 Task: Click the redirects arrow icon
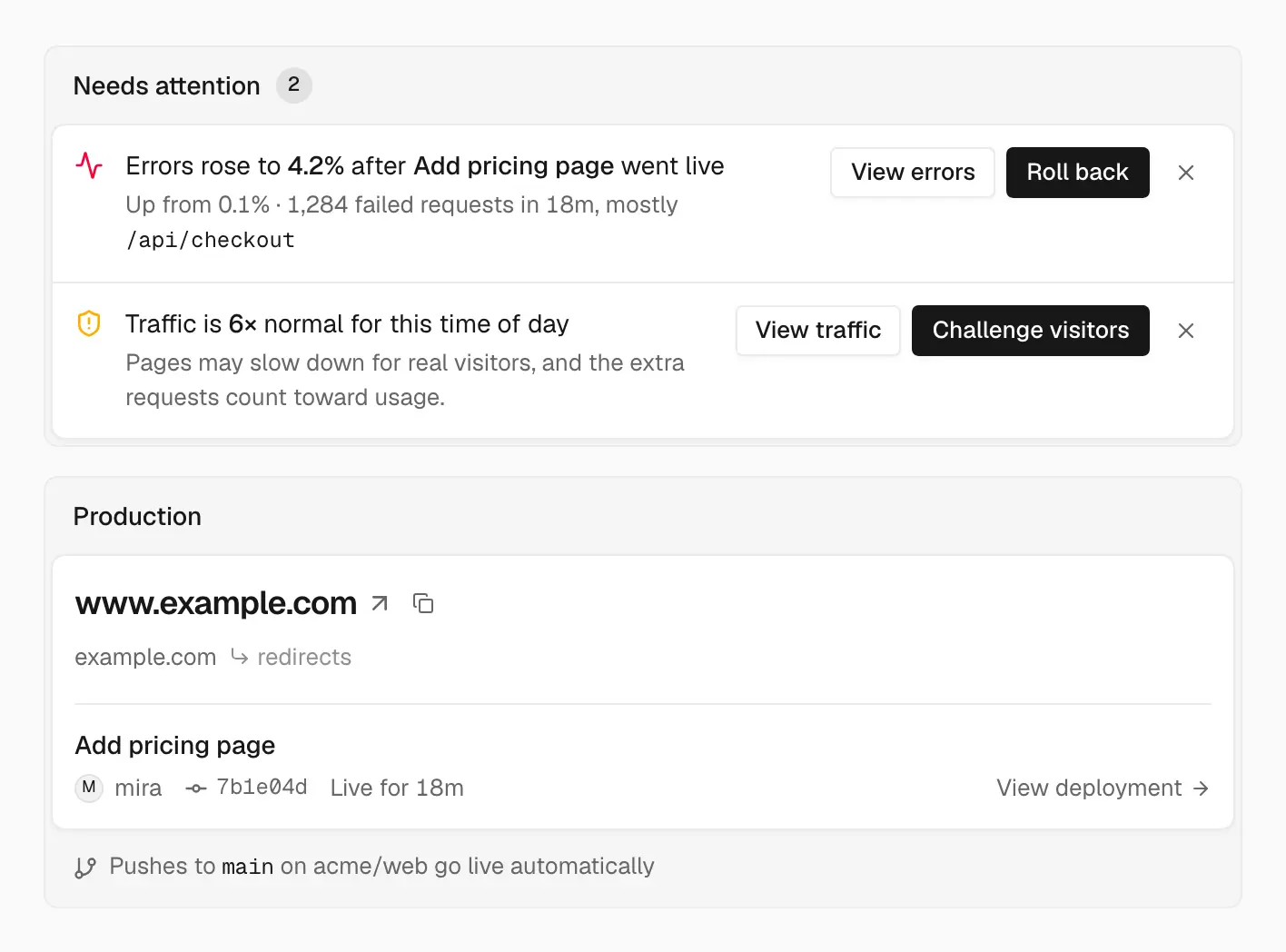pyautogui.click(x=239, y=657)
